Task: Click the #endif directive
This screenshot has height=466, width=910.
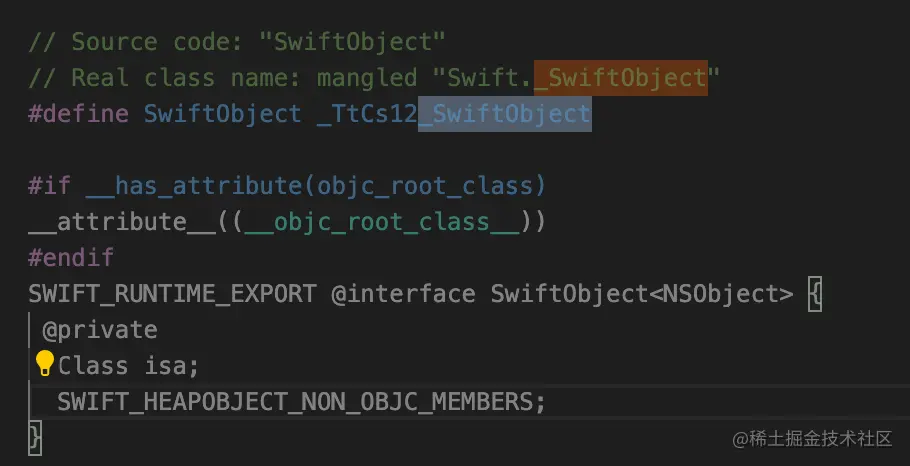Action: pyautogui.click(x=71, y=258)
